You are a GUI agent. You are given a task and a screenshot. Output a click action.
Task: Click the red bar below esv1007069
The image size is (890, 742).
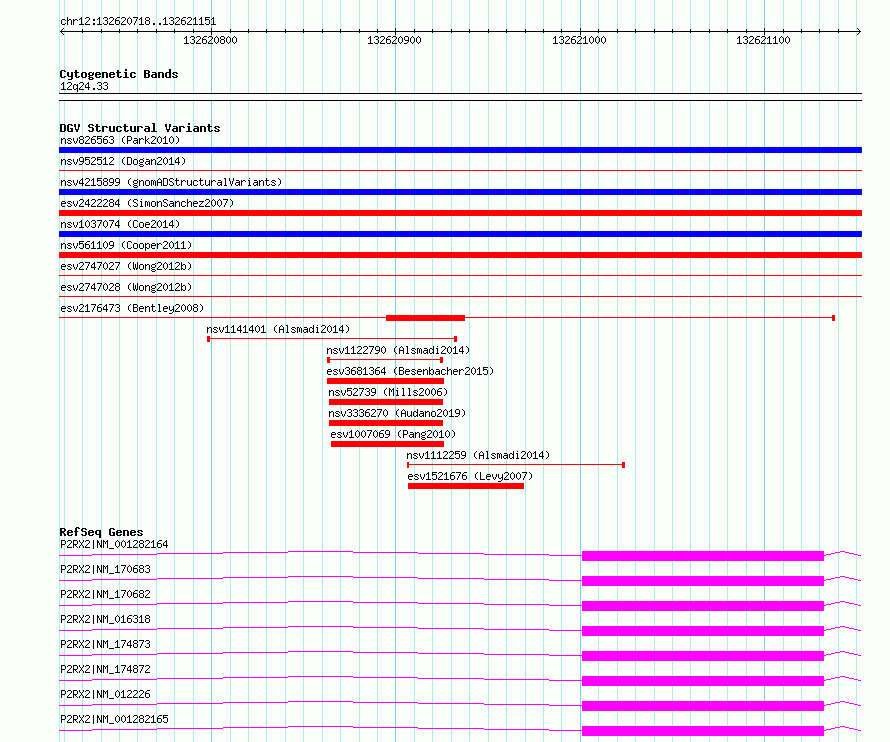[x=388, y=444]
